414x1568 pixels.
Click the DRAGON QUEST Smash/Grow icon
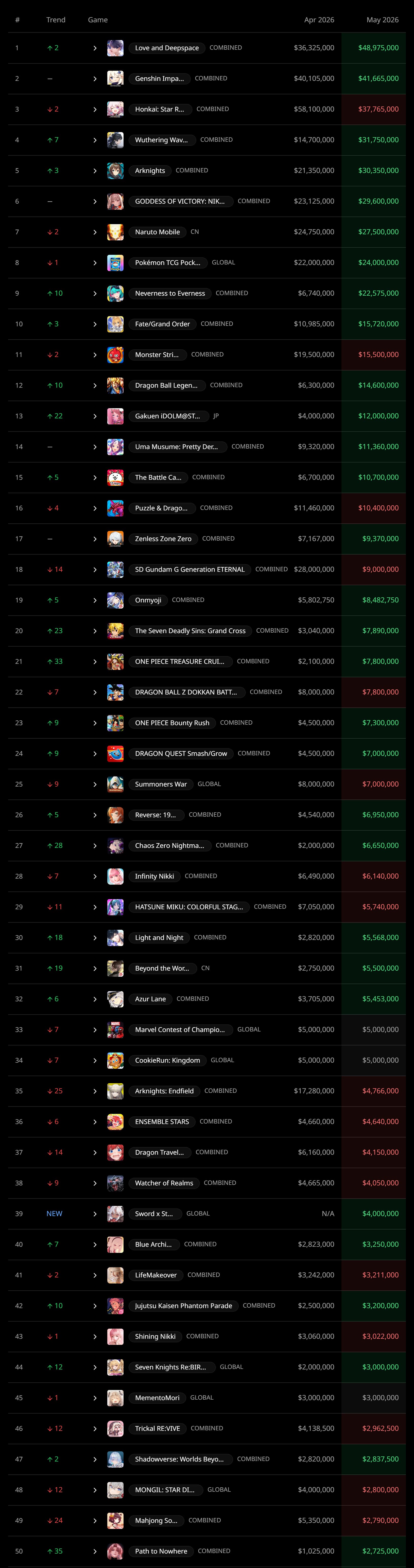coord(115,754)
